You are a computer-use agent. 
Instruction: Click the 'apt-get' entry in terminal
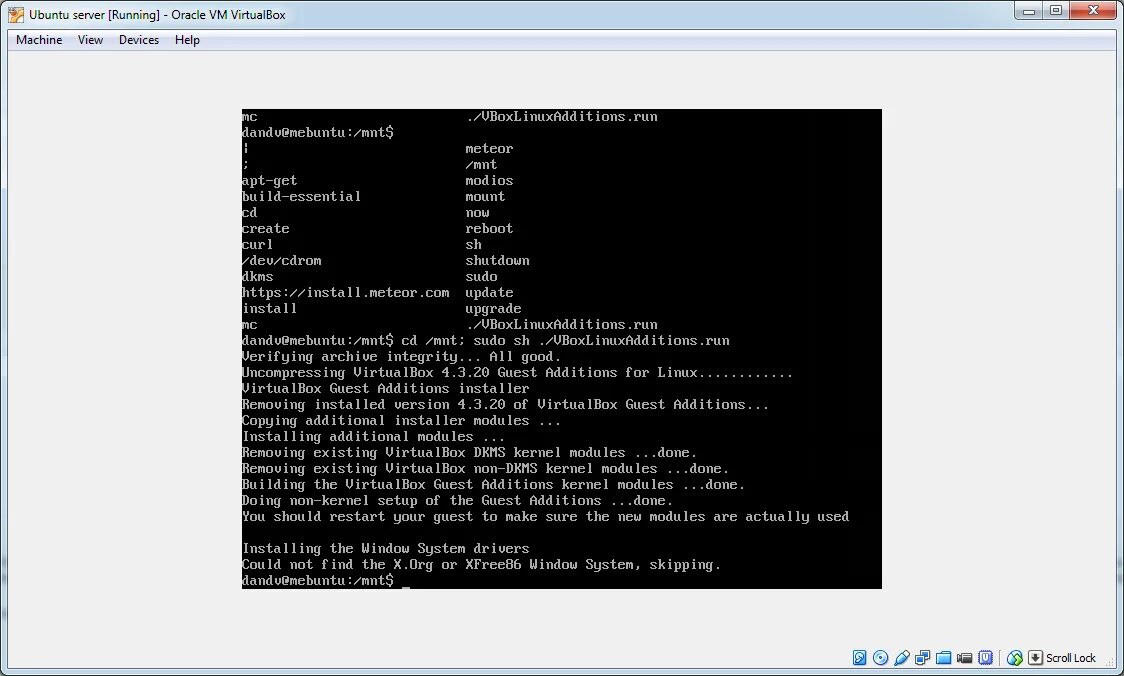pos(270,181)
